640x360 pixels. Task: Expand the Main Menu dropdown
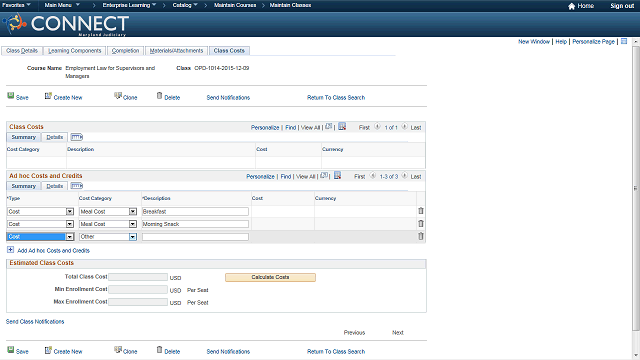tap(62, 5)
